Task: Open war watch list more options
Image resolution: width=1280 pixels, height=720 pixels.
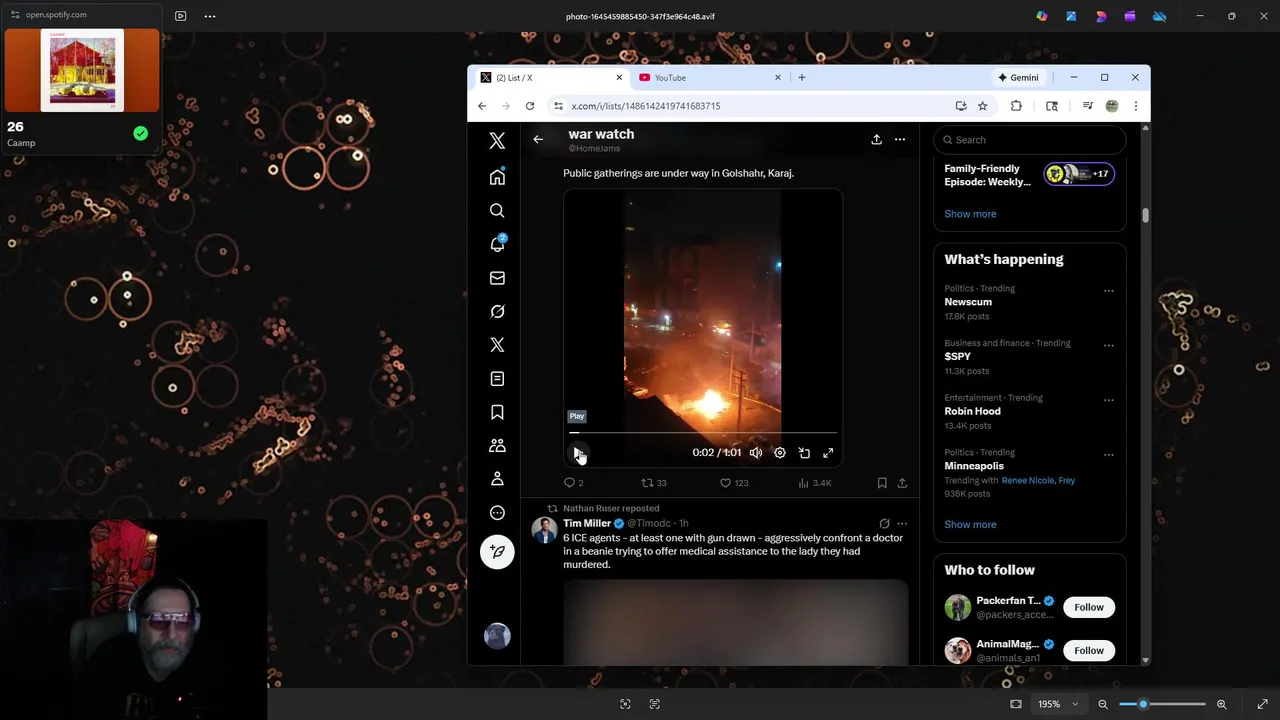Action: click(900, 140)
